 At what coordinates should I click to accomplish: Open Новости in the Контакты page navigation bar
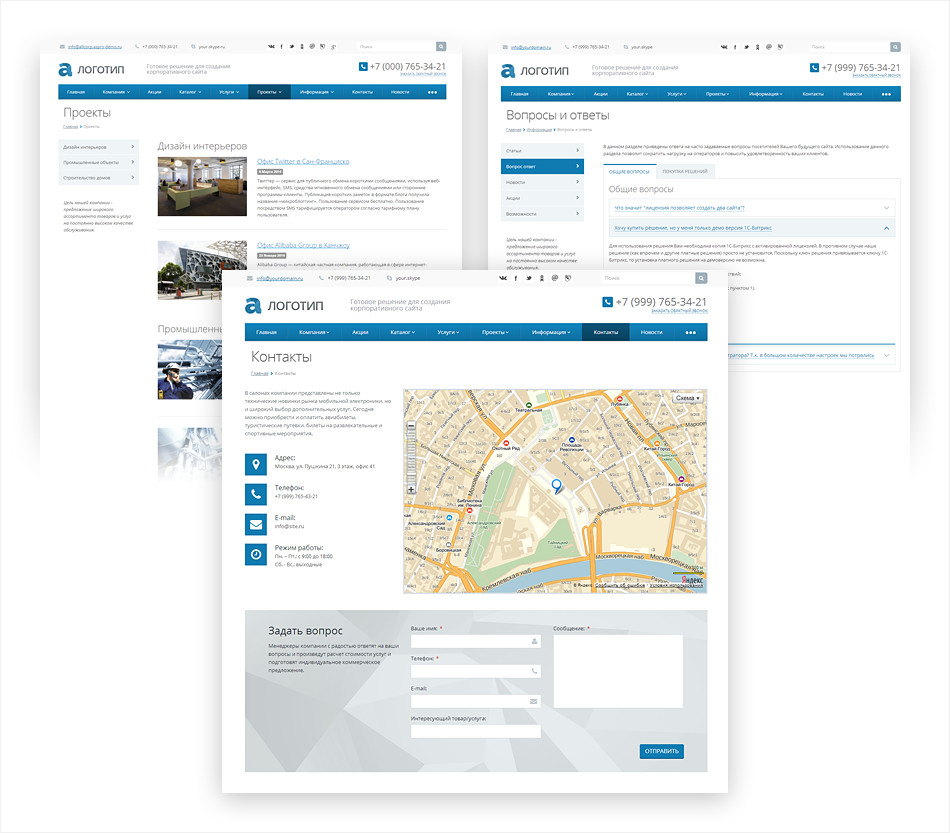pos(651,332)
